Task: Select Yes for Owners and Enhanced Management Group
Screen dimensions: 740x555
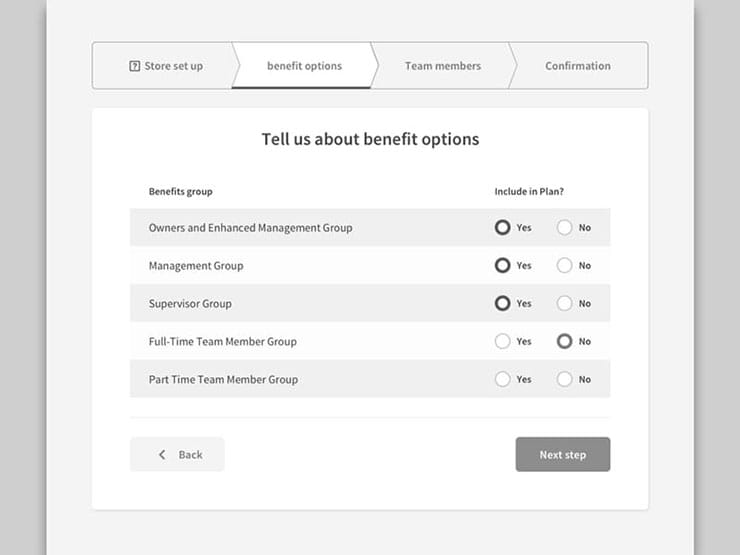Action: point(502,228)
